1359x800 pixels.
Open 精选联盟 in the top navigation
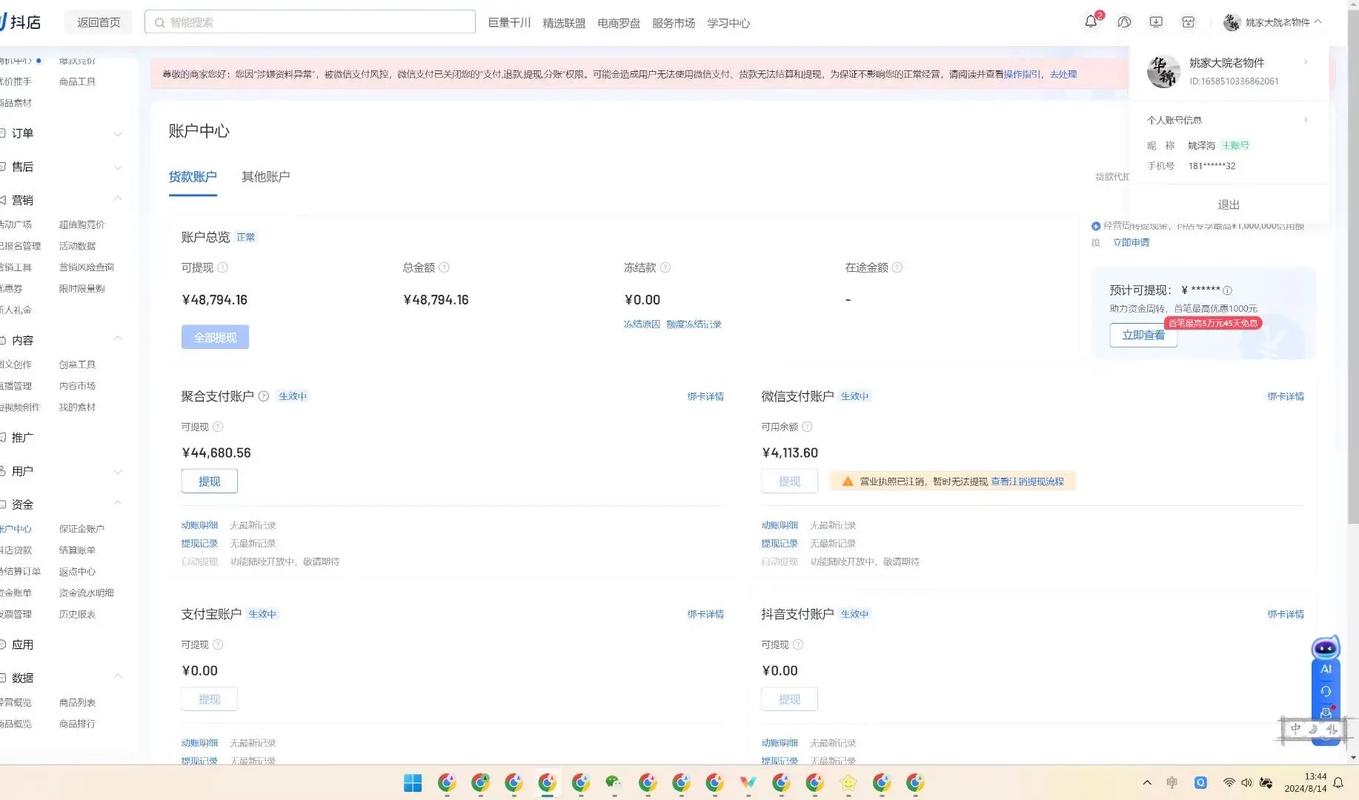(x=564, y=22)
